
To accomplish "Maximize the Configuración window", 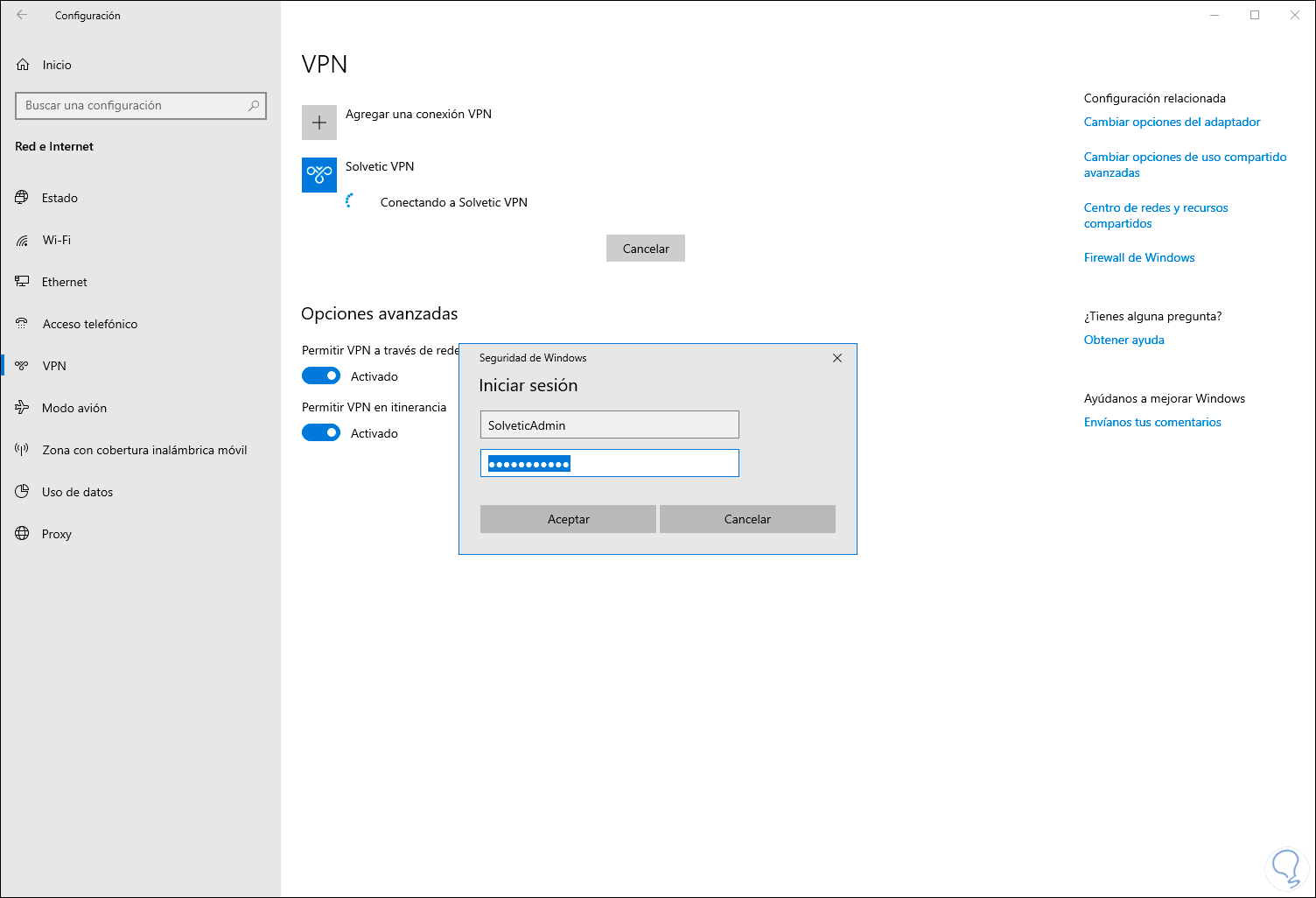I will tap(1255, 15).
